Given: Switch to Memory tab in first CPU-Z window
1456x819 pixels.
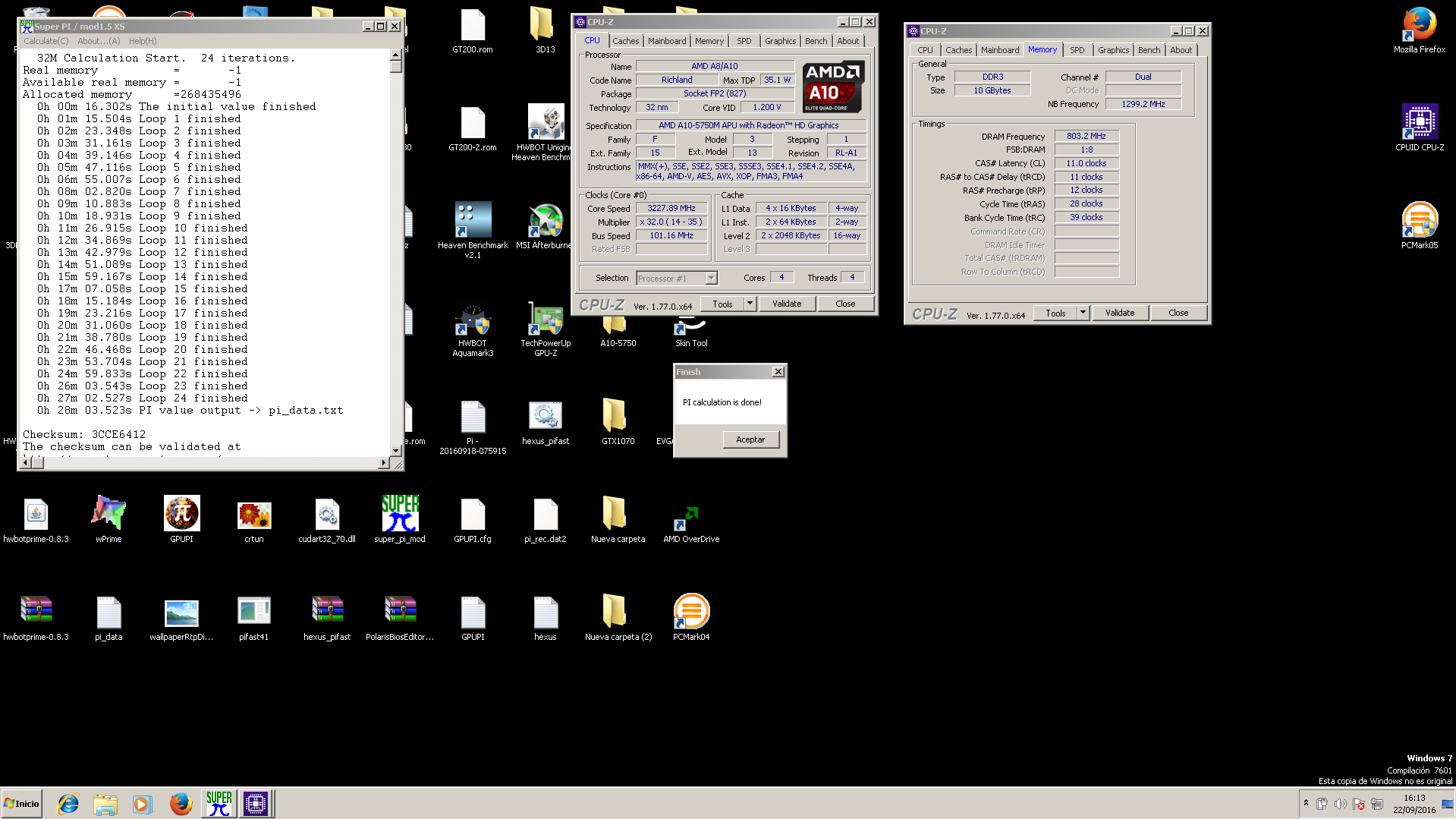Looking at the screenshot, I should point(709,41).
